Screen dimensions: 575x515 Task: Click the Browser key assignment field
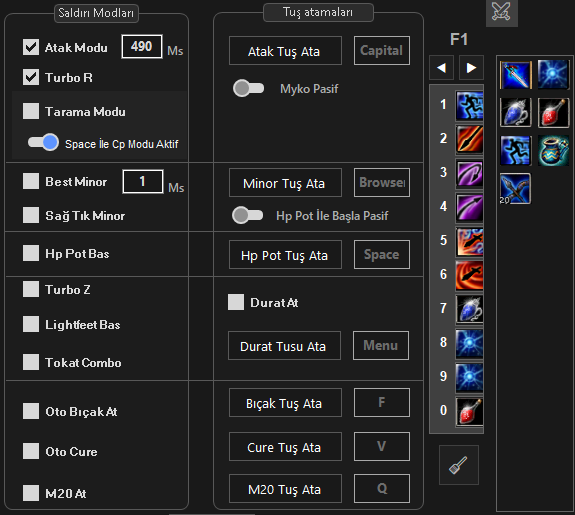382,183
